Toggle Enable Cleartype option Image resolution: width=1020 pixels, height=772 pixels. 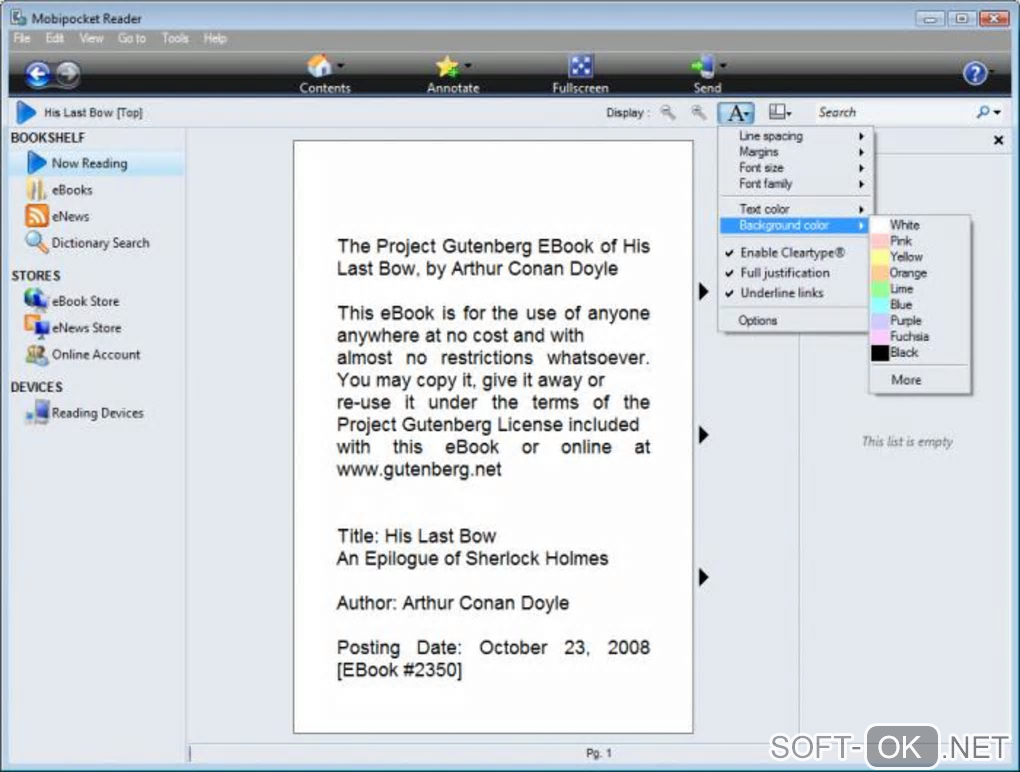coord(794,253)
